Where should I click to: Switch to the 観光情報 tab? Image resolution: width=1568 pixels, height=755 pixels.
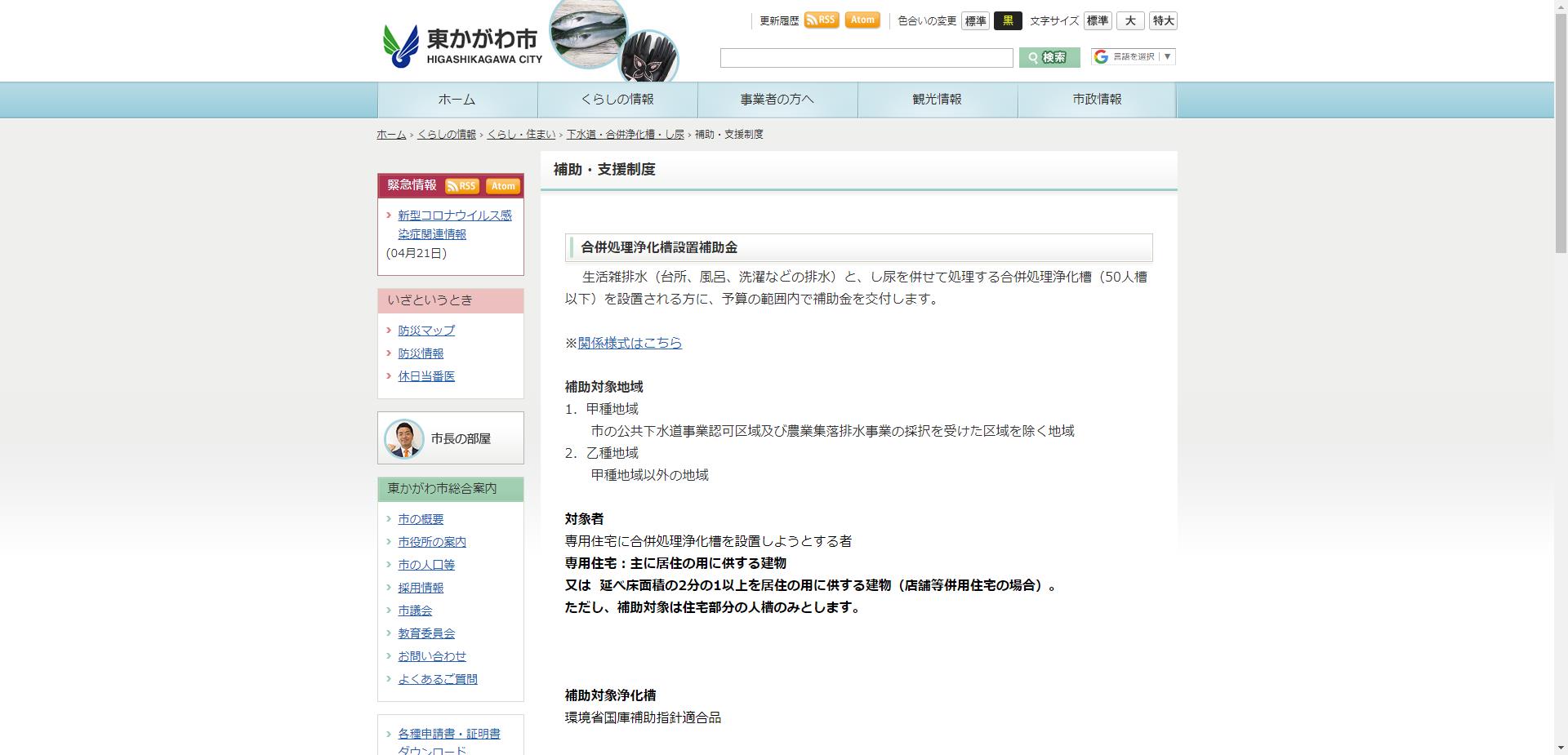pyautogui.click(x=937, y=99)
